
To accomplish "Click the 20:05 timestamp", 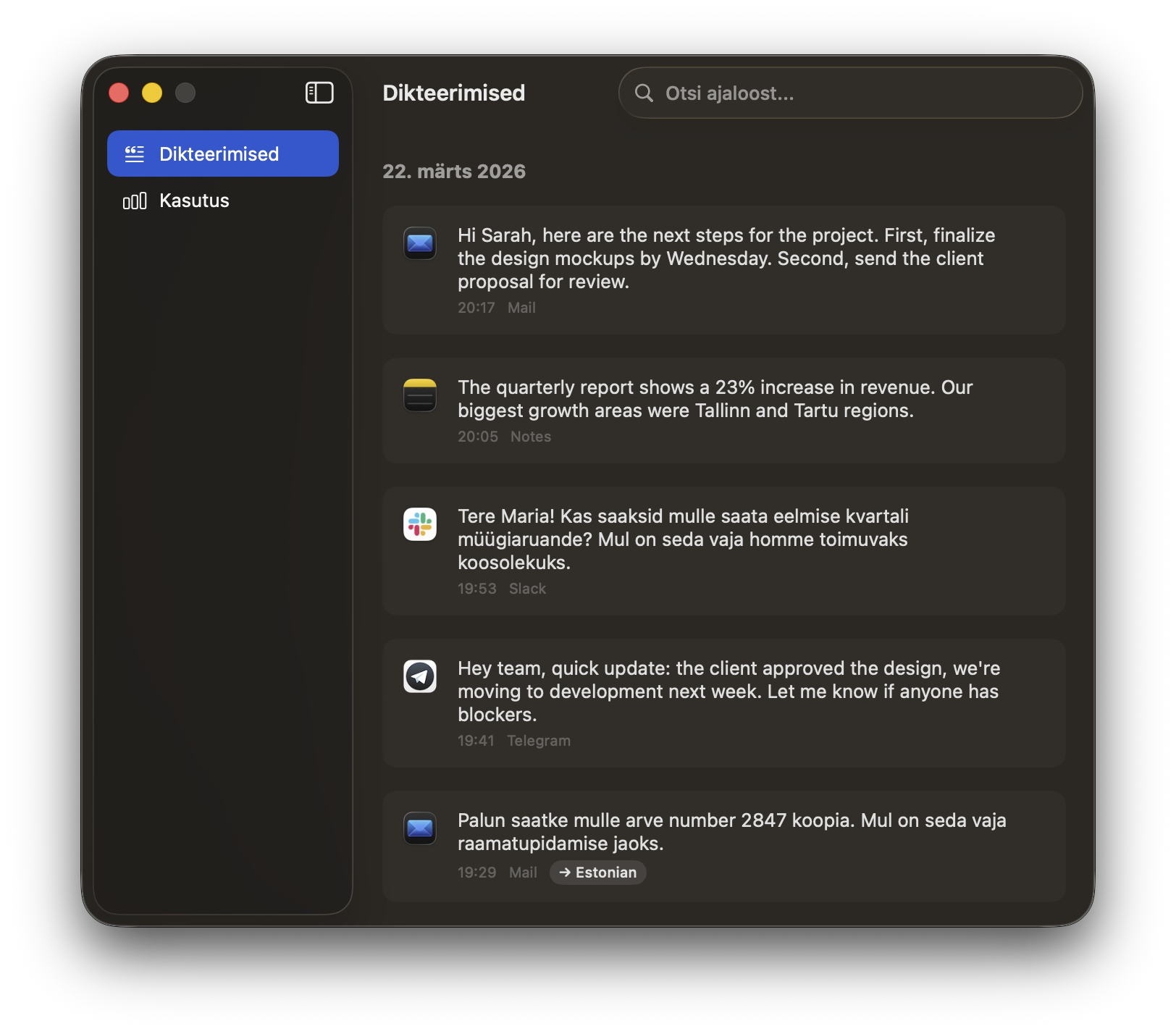I will pyautogui.click(x=478, y=437).
